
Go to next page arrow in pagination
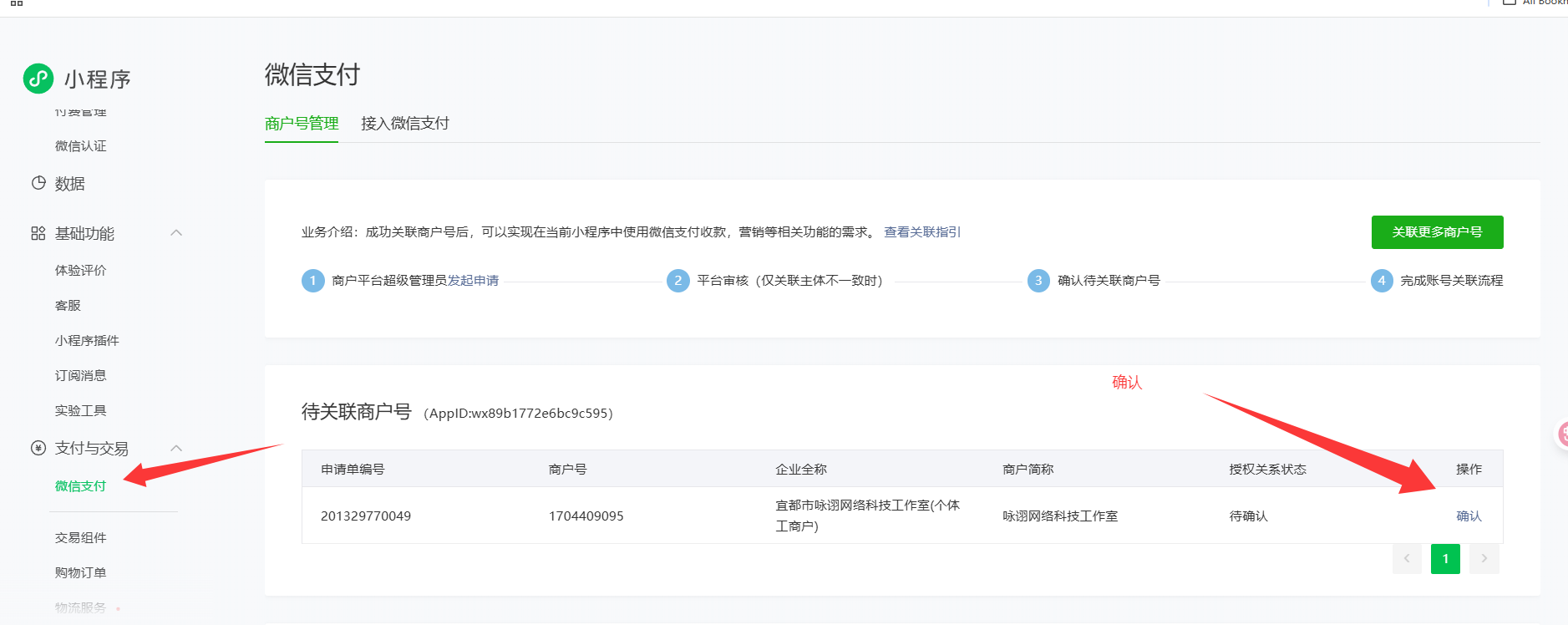pos(1484,559)
